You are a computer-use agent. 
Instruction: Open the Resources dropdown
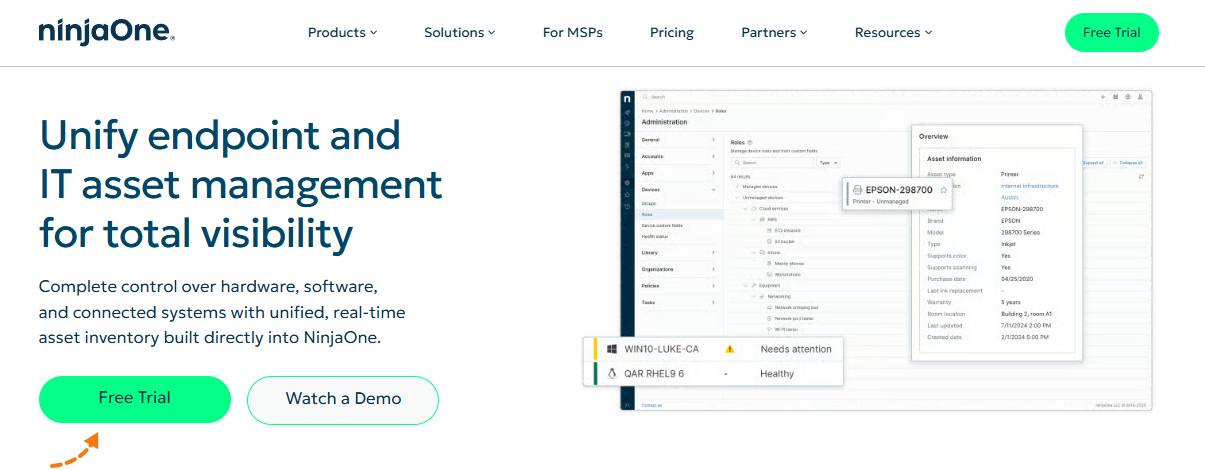pos(893,32)
